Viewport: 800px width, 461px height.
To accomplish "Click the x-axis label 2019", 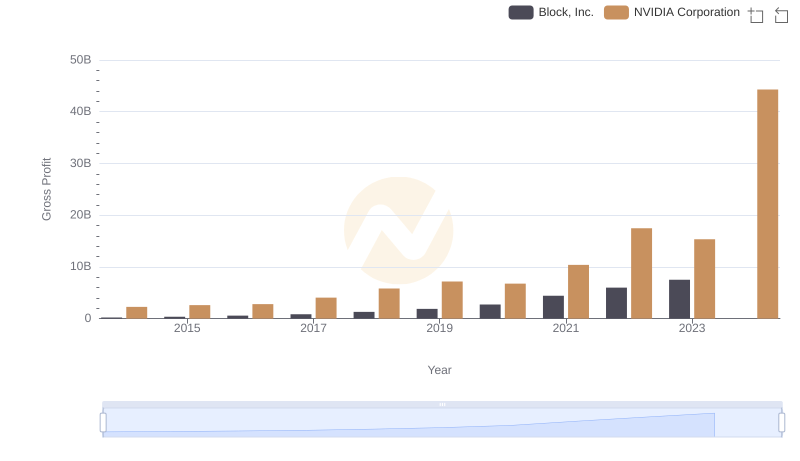I will [x=439, y=328].
